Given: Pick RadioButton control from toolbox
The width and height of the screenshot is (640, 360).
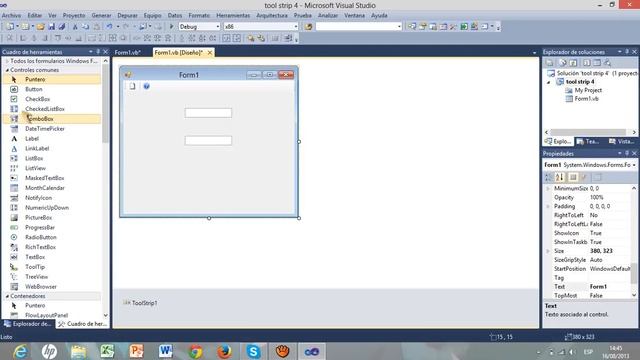Looking at the screenshot, I should click(x=41, y=237).
